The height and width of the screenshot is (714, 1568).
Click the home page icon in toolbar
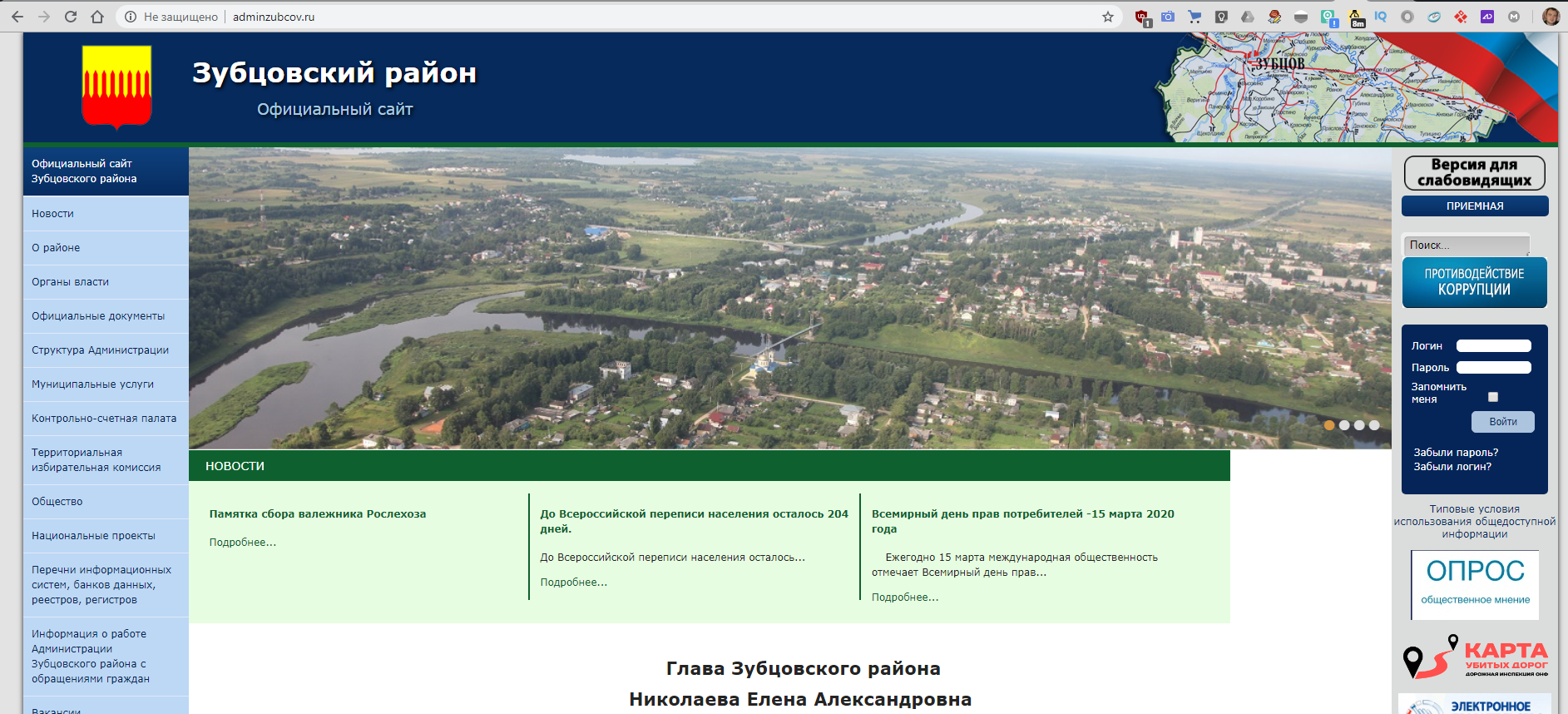click(x=97, y=17)
